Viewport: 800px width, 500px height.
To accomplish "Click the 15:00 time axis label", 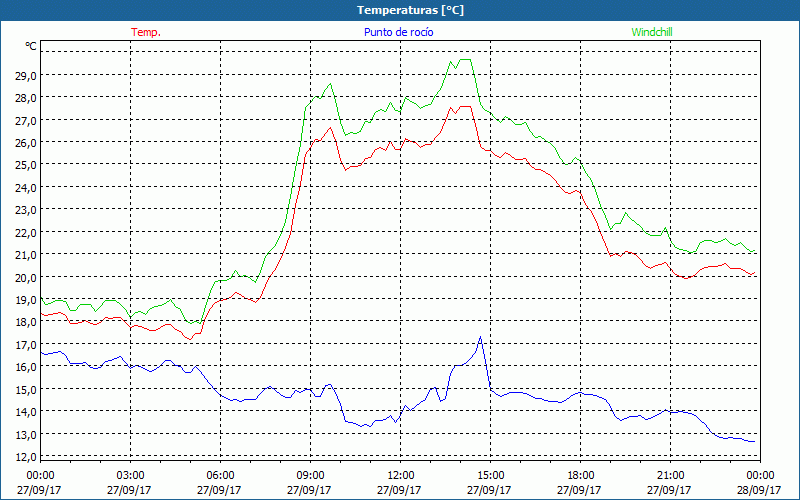I will pos(490,475).
